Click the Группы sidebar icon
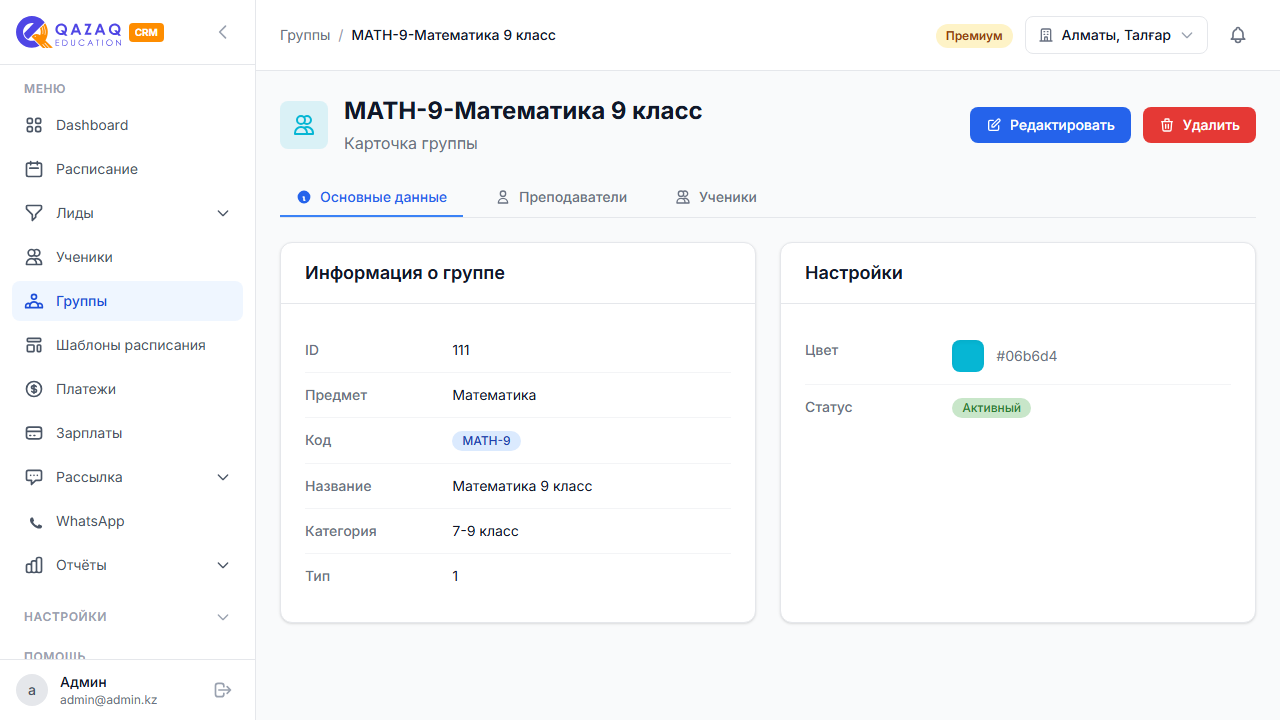Image resolution: width=1280 pixels, height=720 pixels. 34,301
